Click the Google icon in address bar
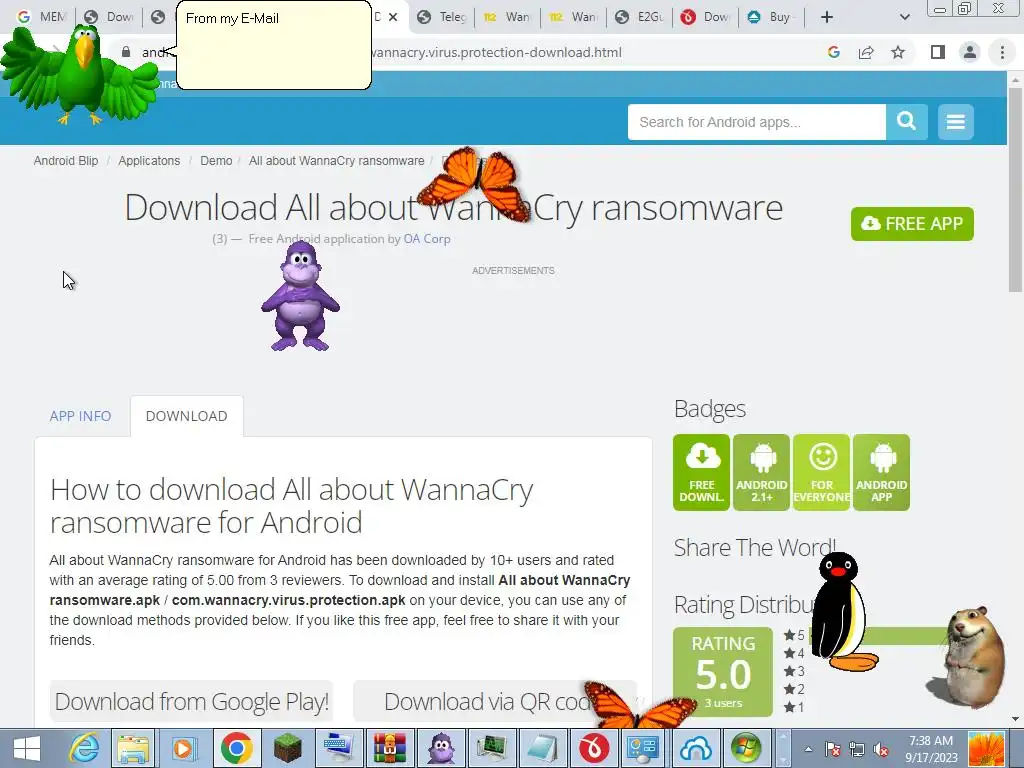The image size is (1024, 768). click(x=834, y=52)
